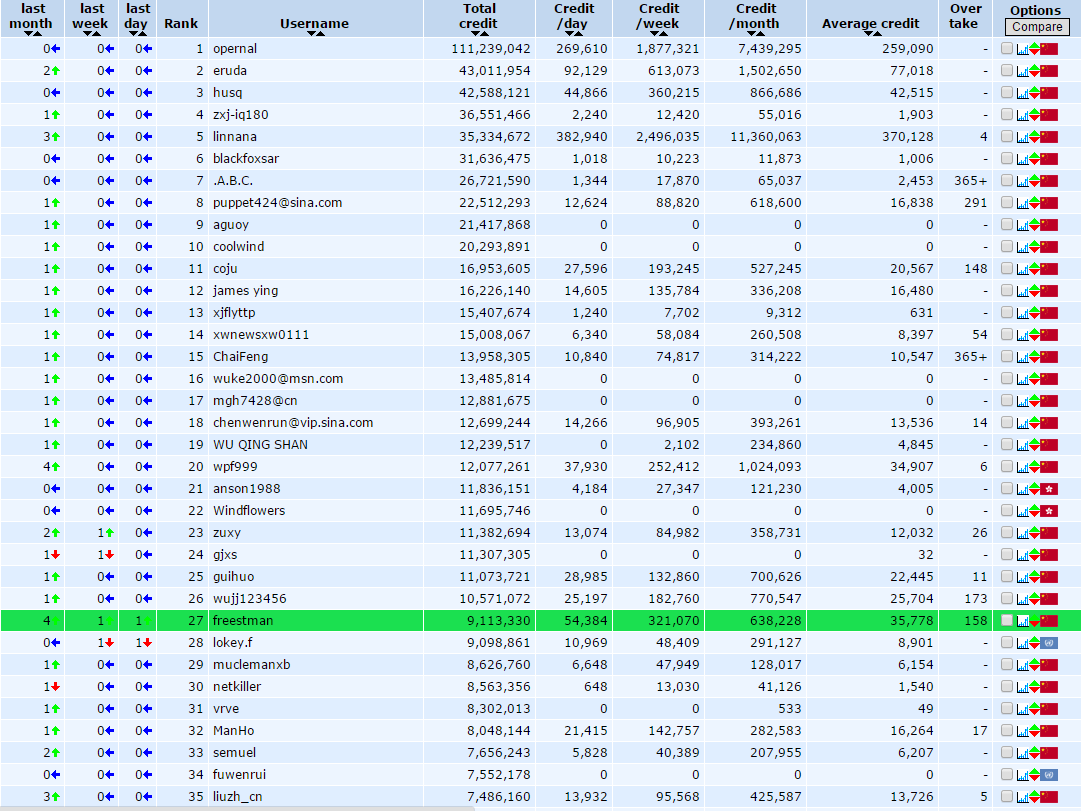Click the China flag in the aguoy row
This screenshot has width=1081, height=811.
coord(1049,225)
